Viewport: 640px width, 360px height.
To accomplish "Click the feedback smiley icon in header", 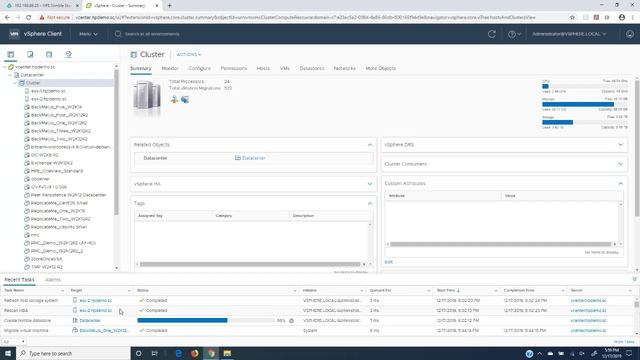I will (630, 34).
